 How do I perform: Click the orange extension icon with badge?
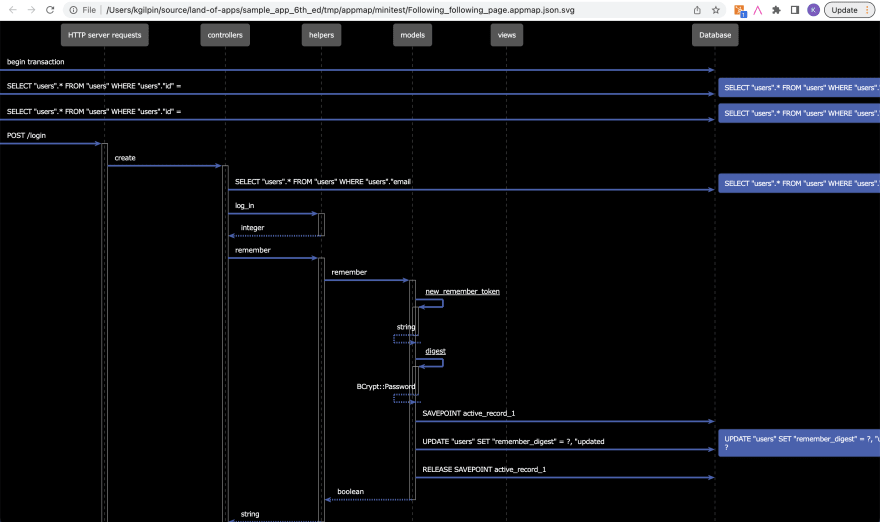740,11
